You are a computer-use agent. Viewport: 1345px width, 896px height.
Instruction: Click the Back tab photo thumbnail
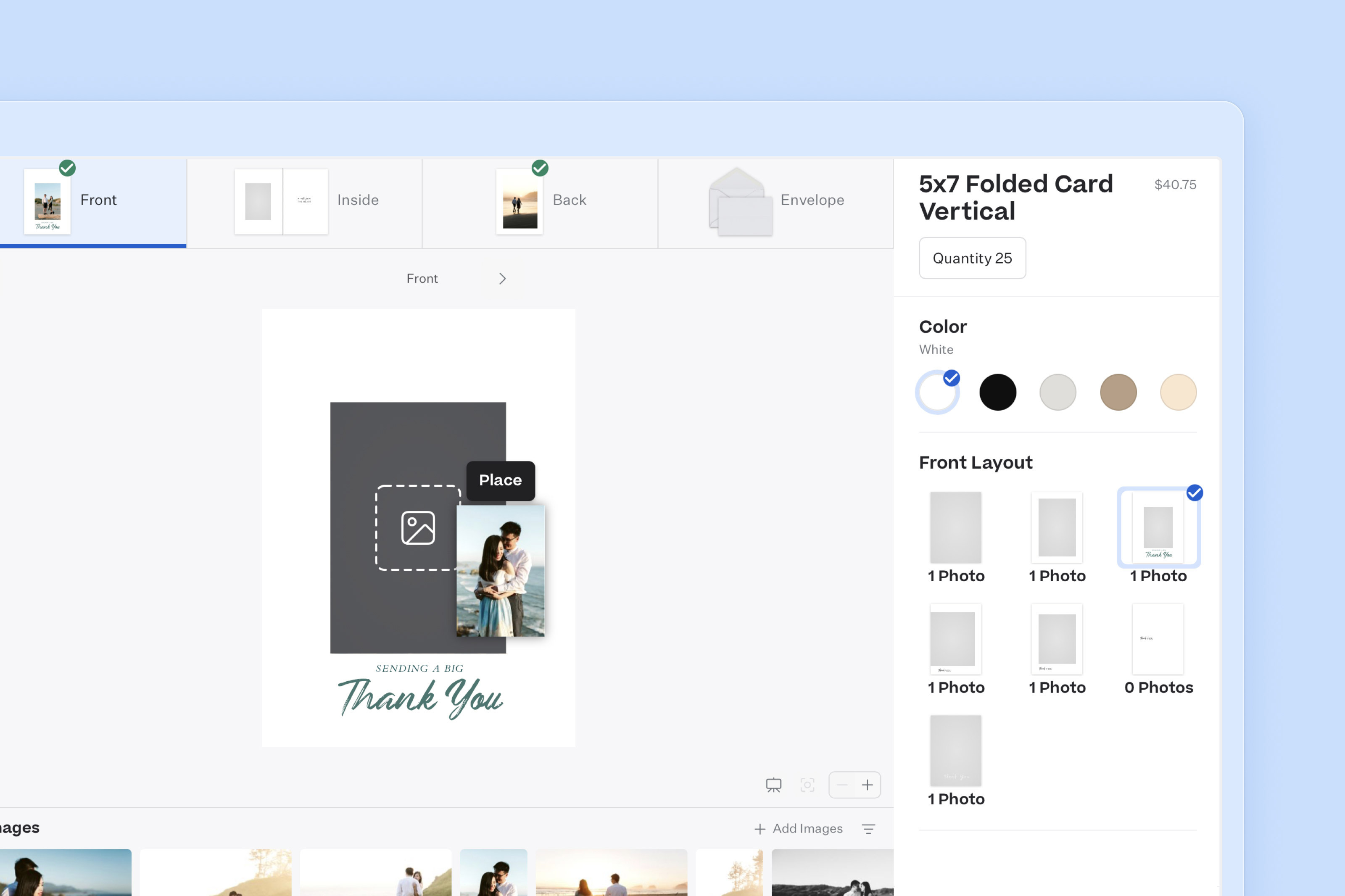coord(520,201)
